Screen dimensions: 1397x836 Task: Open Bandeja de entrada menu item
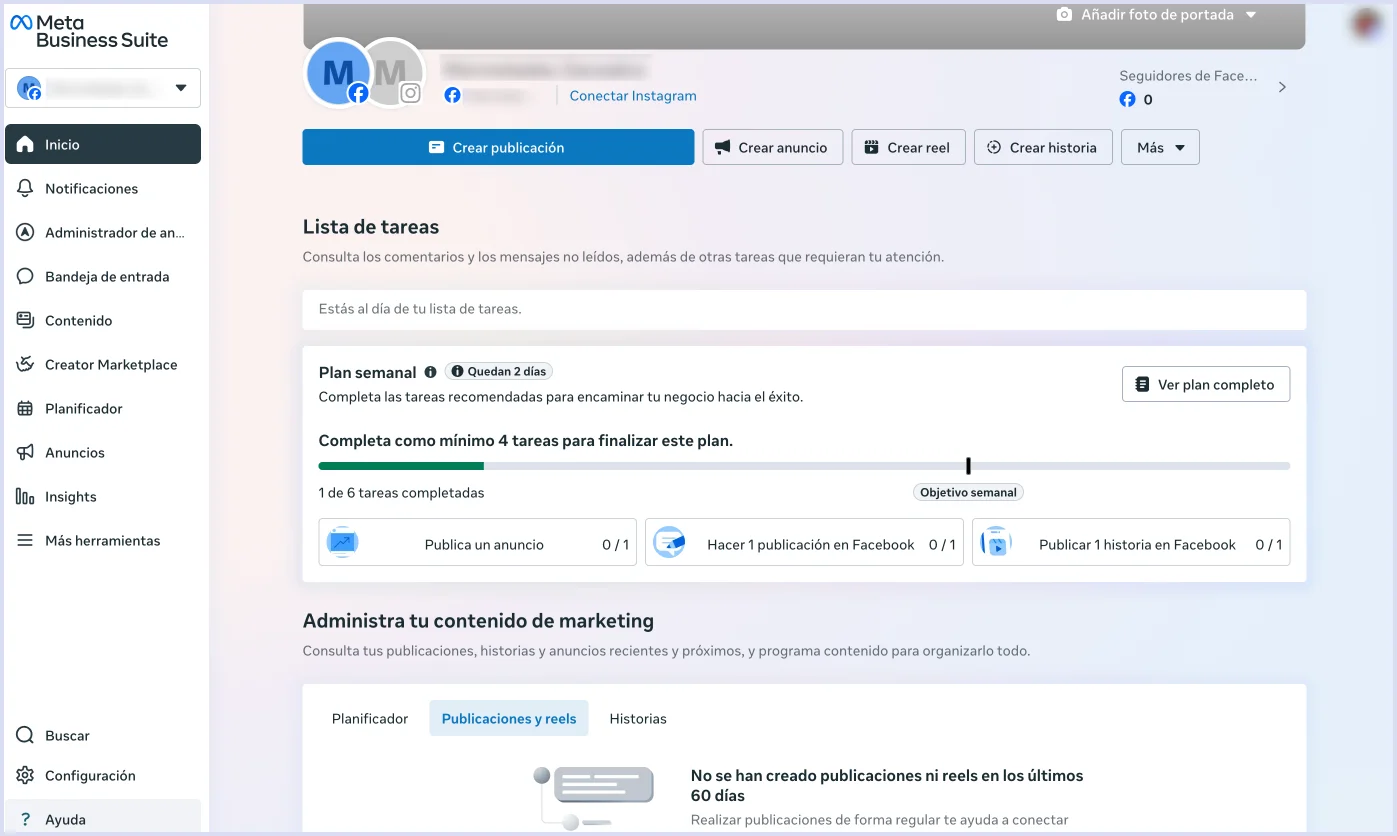pyautogui.click(x=103, y=276)
